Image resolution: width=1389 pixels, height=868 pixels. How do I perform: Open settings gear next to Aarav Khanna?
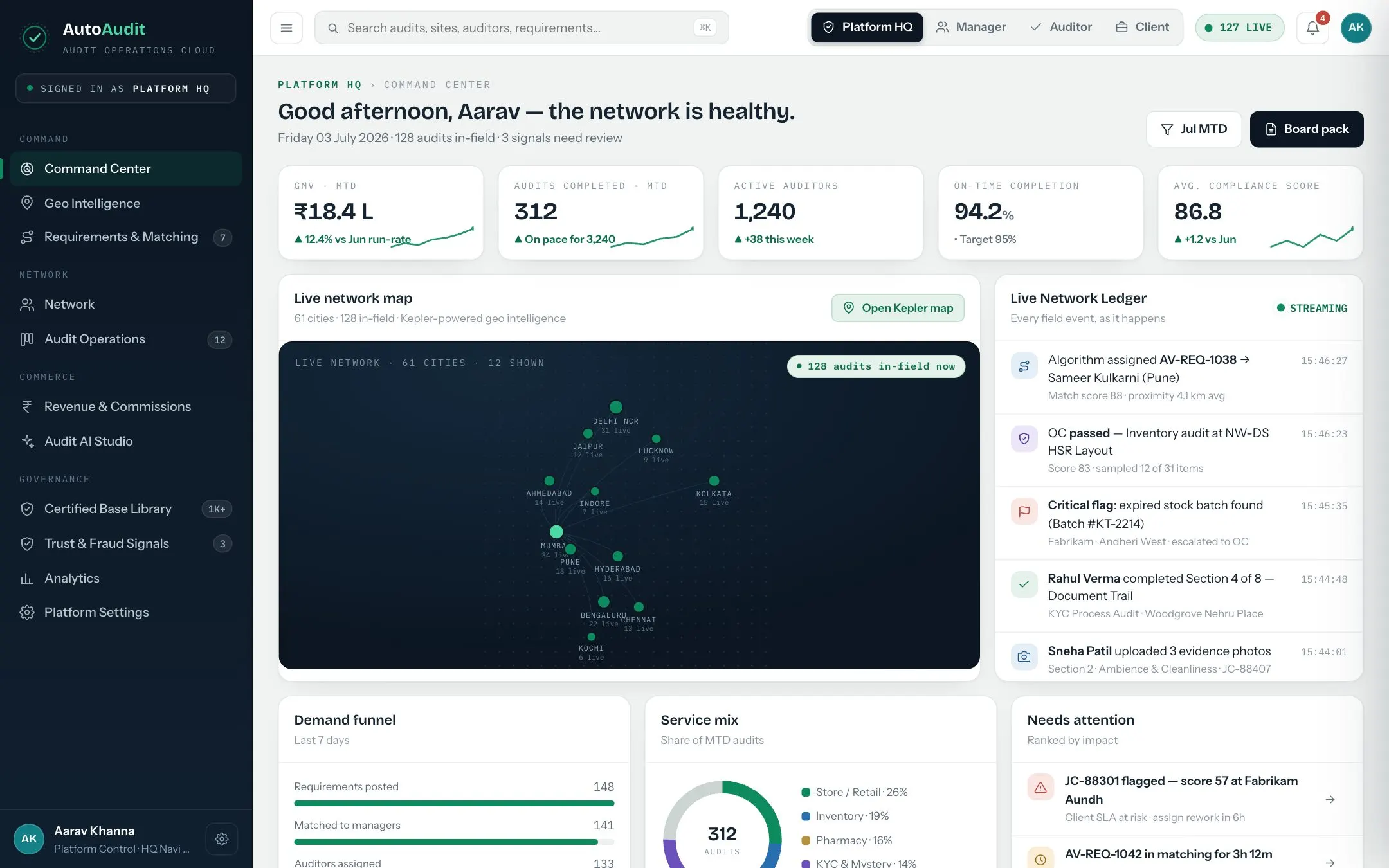pos(222,839)
